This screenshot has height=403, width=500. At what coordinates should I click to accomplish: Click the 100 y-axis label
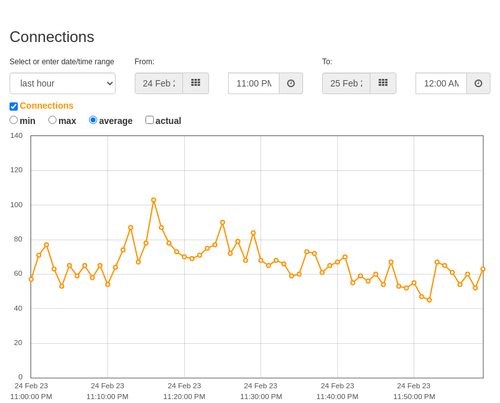click(x=16, y=205)
